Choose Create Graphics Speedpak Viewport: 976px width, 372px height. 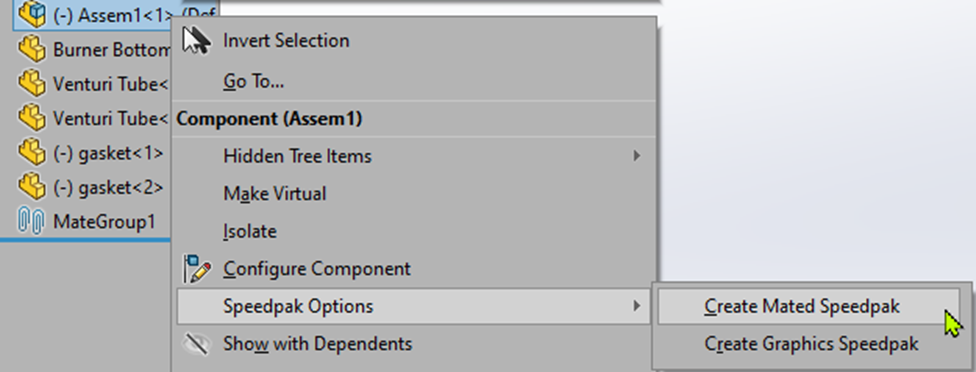tap(809, 343)
